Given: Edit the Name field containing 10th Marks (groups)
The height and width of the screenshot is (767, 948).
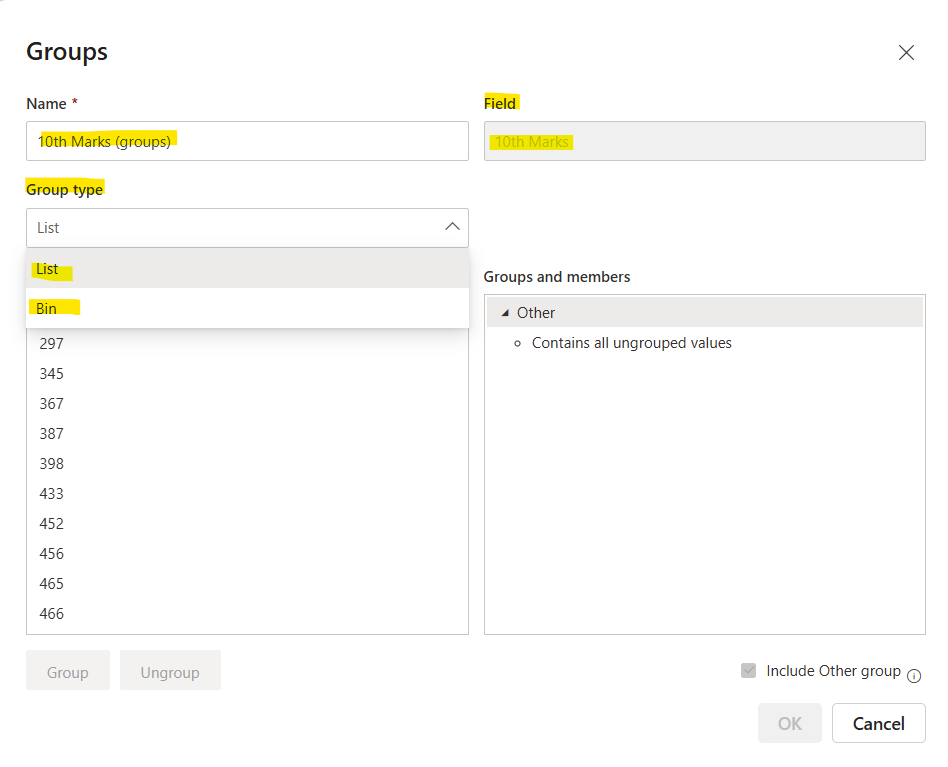Looking at the screenshot, I should 247,141.
